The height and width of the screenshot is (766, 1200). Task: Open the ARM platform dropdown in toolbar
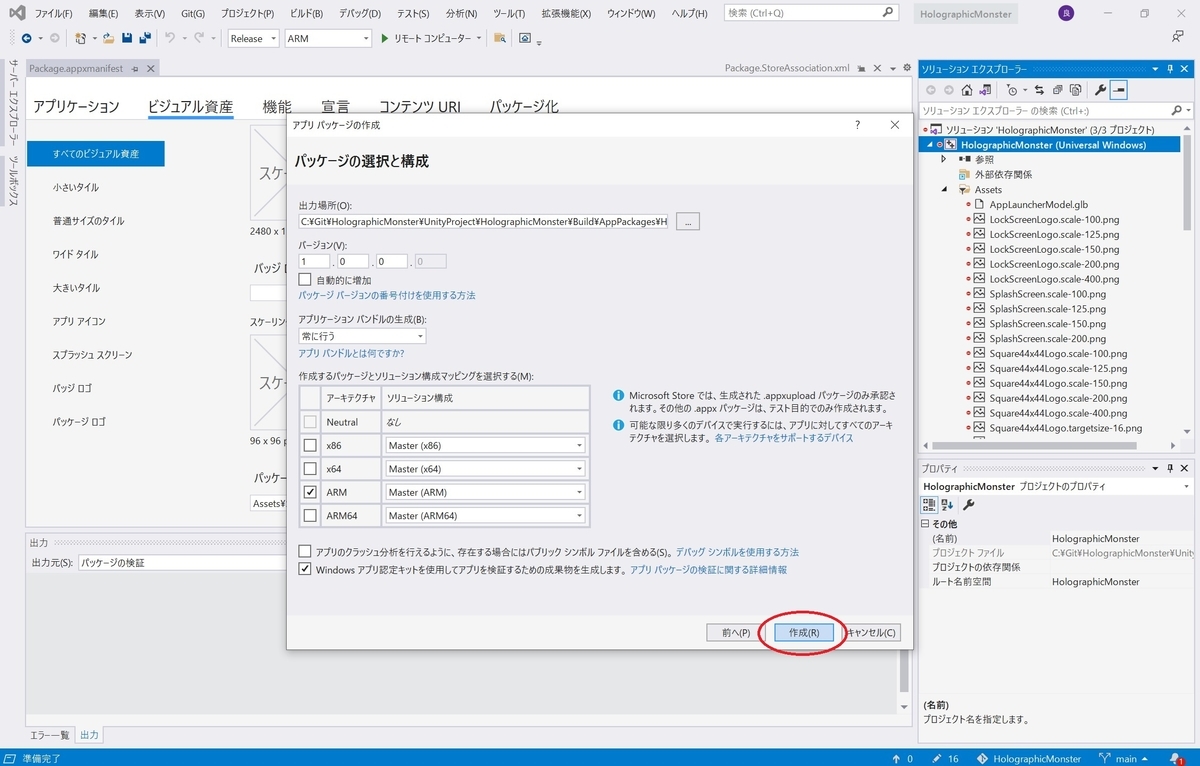pos(328,38)
